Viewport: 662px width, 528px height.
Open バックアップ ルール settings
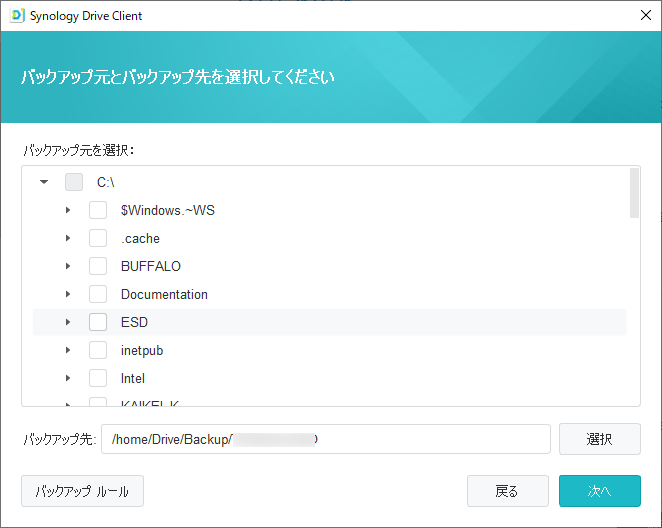82,491
